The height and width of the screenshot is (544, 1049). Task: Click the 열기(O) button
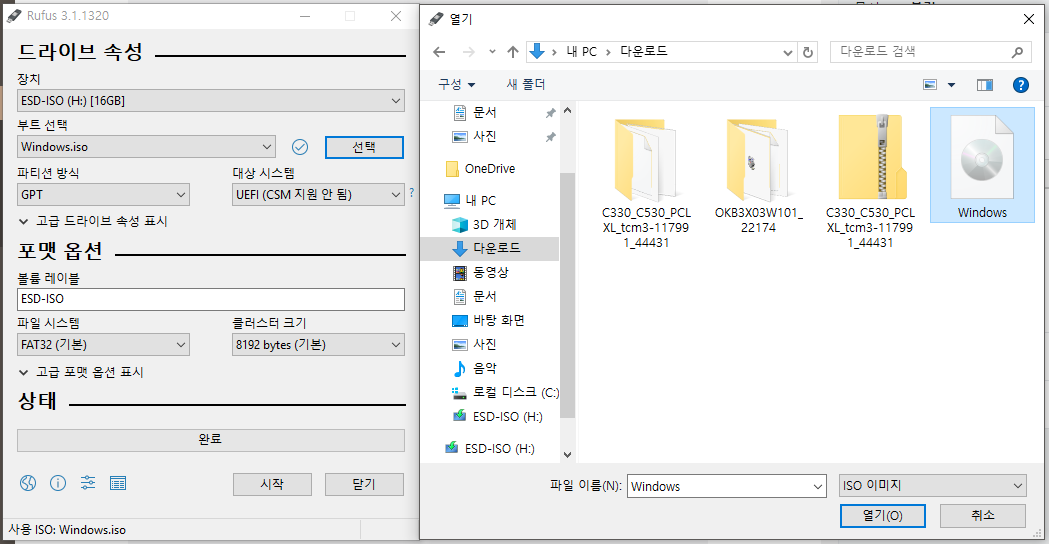882,516
